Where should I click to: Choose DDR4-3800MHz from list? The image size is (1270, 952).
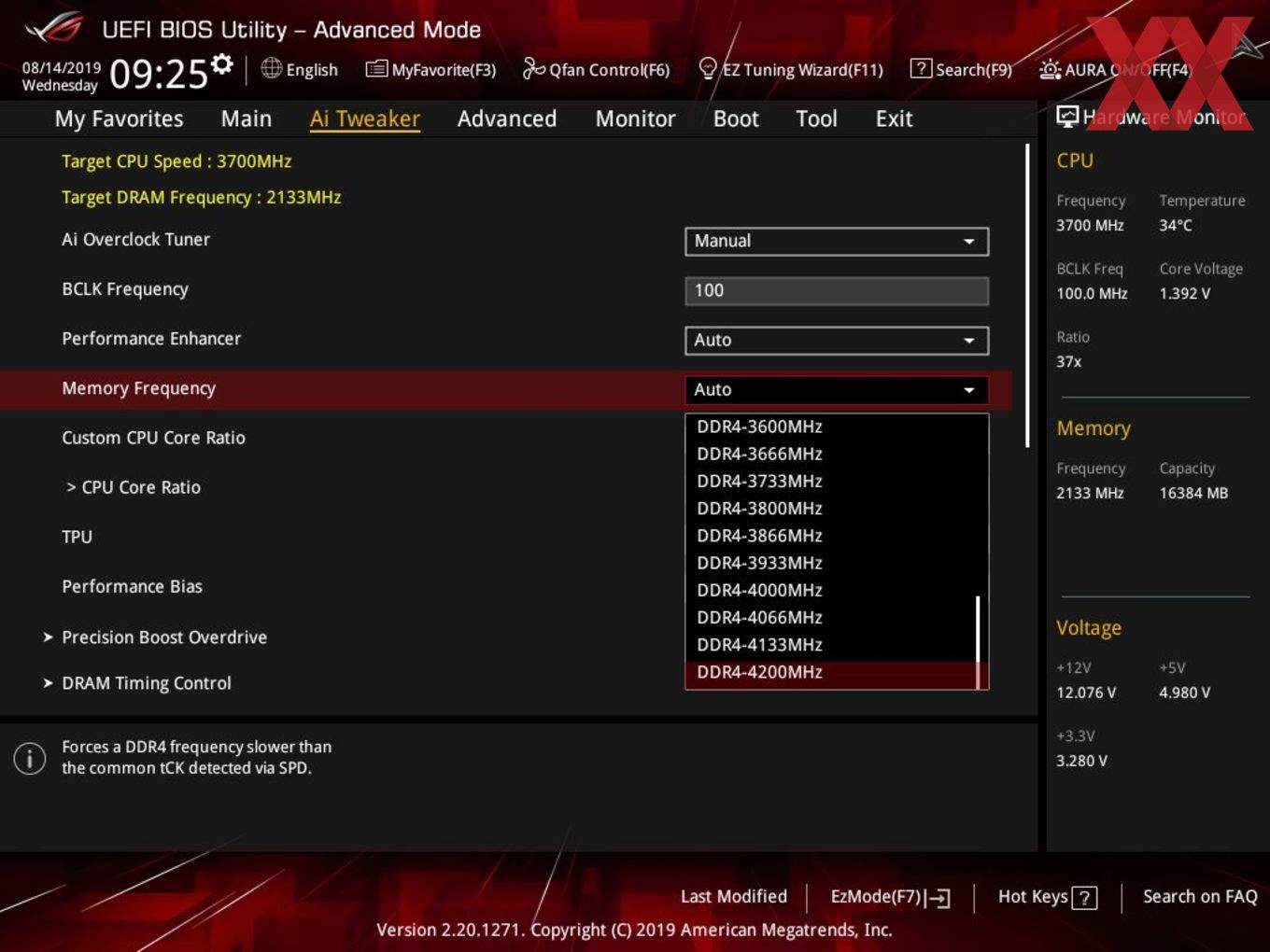coord(836,508)
